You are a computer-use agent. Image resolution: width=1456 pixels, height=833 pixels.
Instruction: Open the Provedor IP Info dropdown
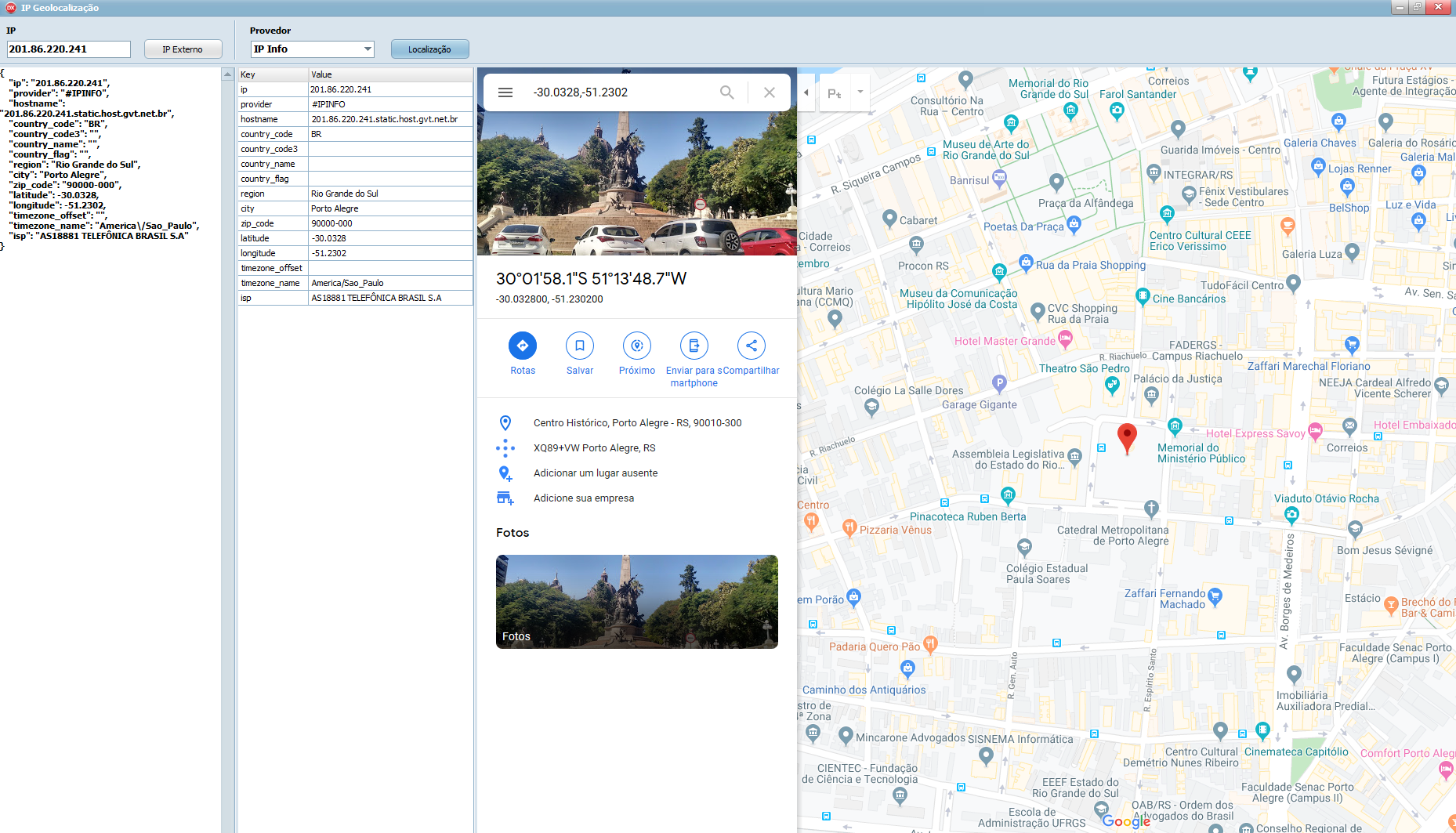(x=367, y=49)
